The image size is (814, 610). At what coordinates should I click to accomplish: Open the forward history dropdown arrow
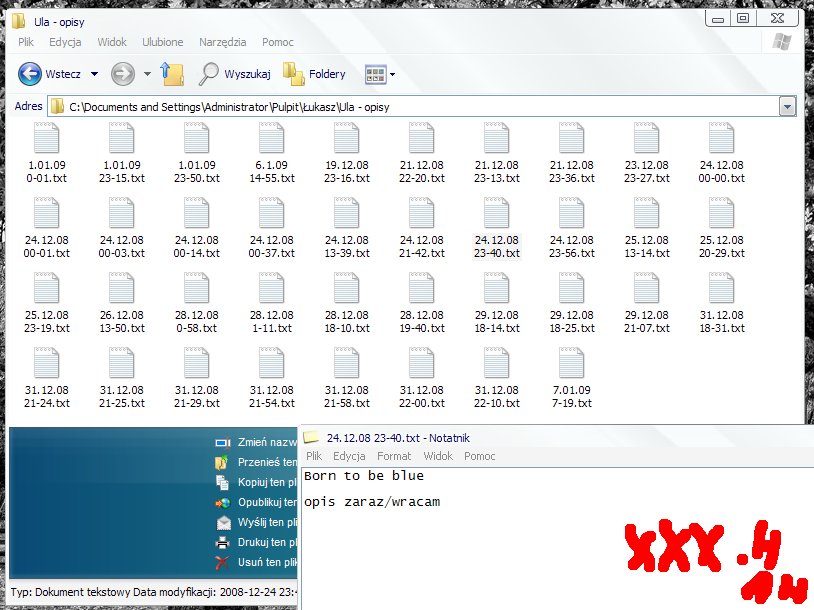(147, 74)
